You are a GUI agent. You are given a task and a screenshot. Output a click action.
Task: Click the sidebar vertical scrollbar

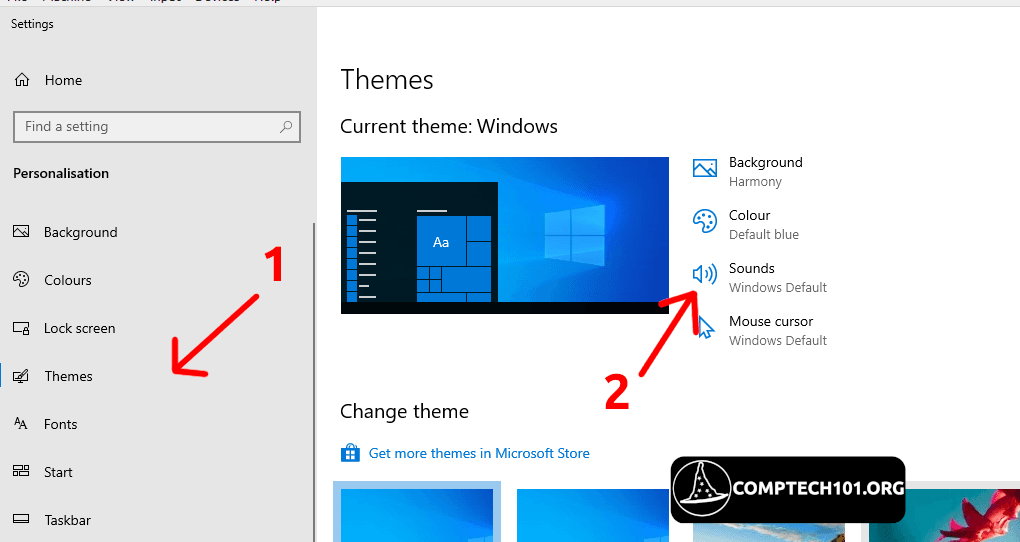click(314, 383)
